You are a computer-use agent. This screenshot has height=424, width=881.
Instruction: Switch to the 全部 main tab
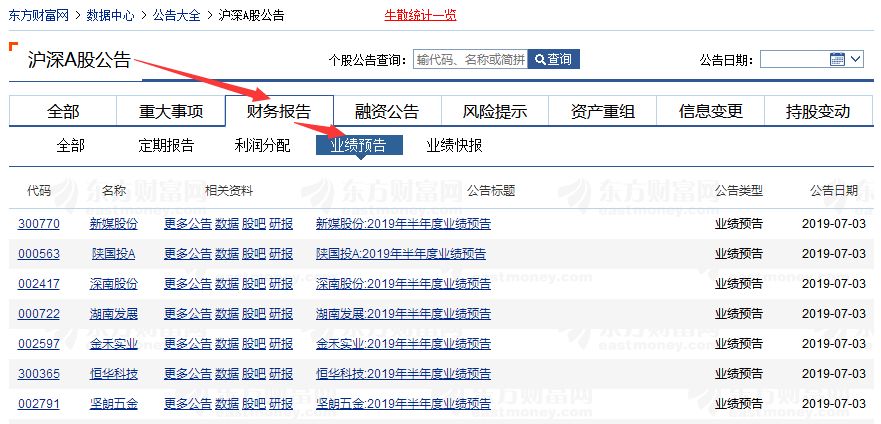pos(63,111)
